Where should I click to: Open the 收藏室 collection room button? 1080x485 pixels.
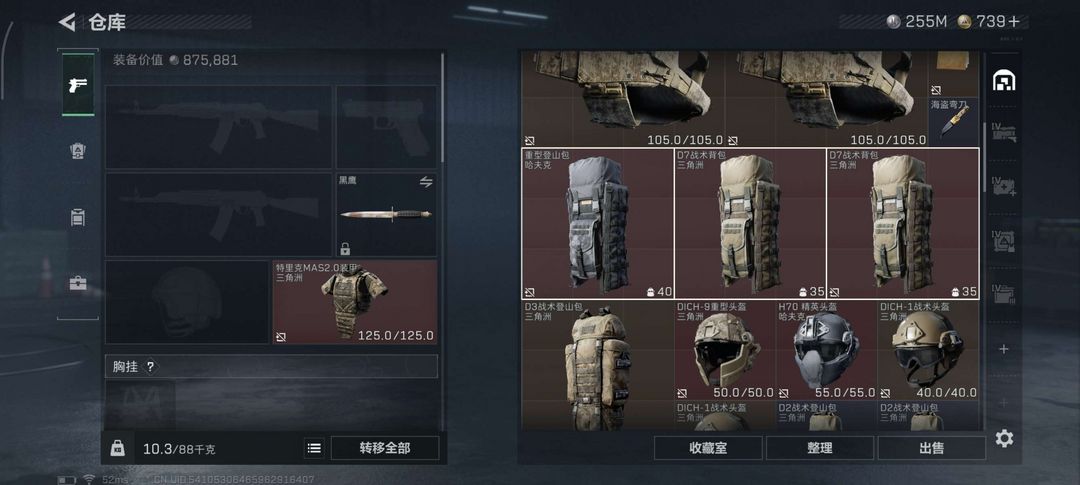708,448
